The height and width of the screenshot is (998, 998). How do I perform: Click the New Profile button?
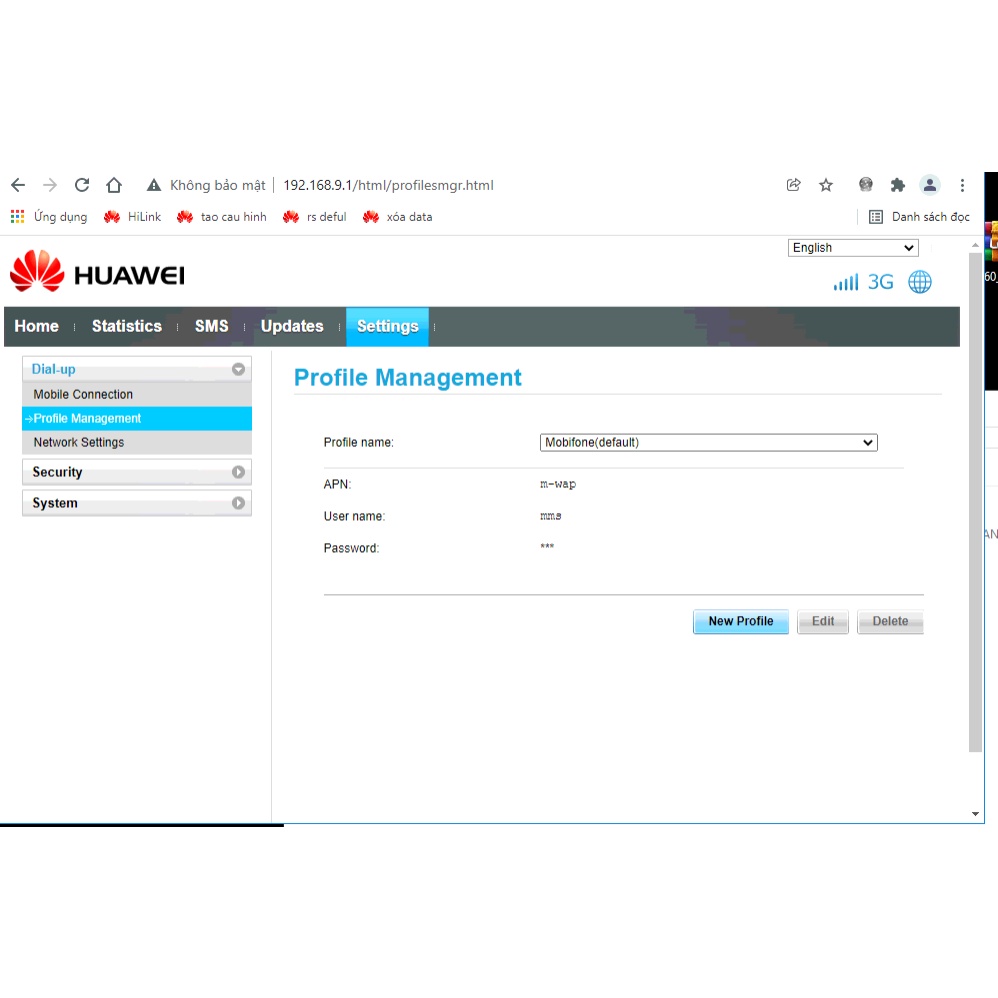click(x=740, y=621)
